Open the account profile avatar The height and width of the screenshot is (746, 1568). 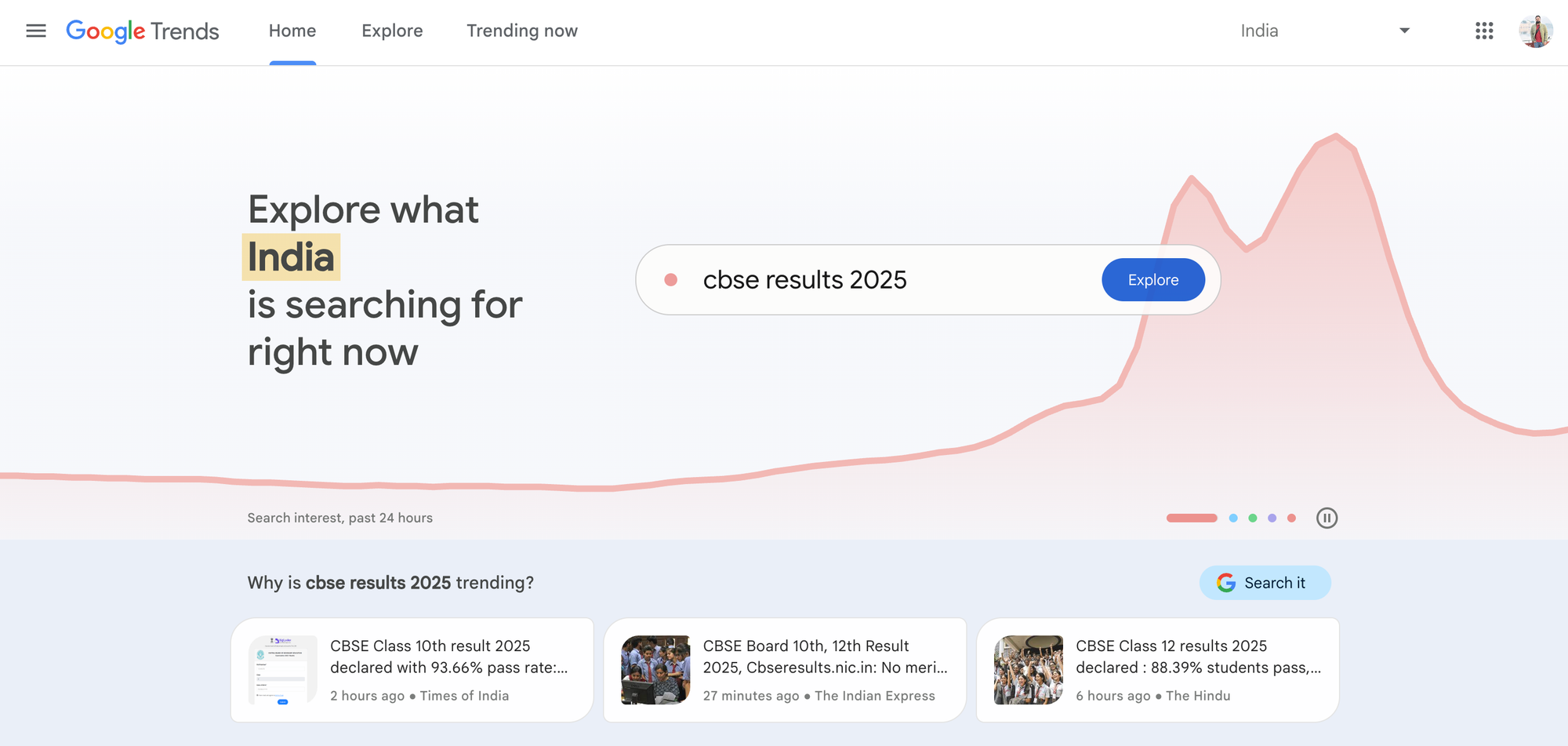(1535, 31)
